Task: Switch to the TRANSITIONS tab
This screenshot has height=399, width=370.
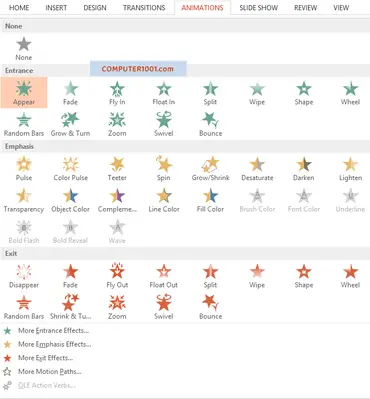Action: tap(144, 8)
